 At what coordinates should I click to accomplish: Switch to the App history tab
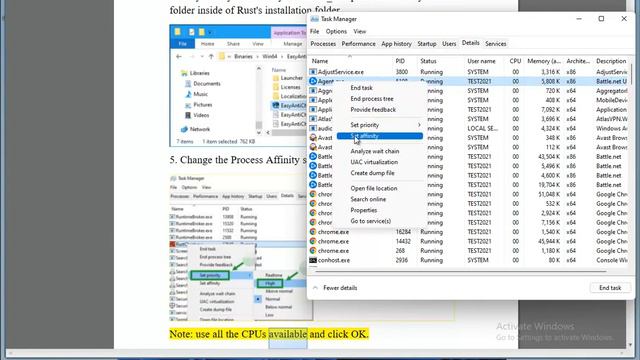tap(396, 44)
